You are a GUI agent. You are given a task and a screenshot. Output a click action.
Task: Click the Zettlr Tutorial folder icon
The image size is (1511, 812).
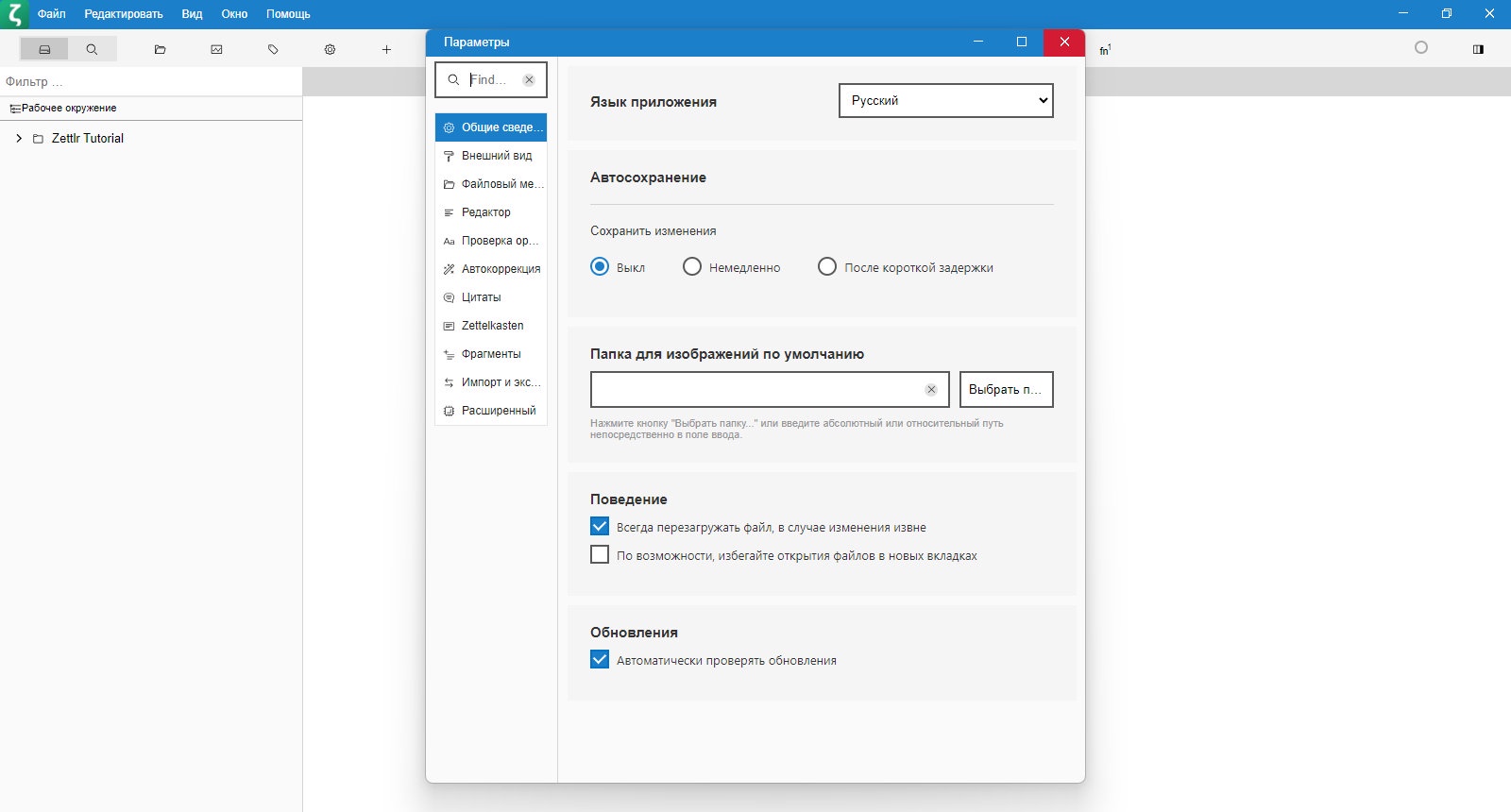click(39, 139)
